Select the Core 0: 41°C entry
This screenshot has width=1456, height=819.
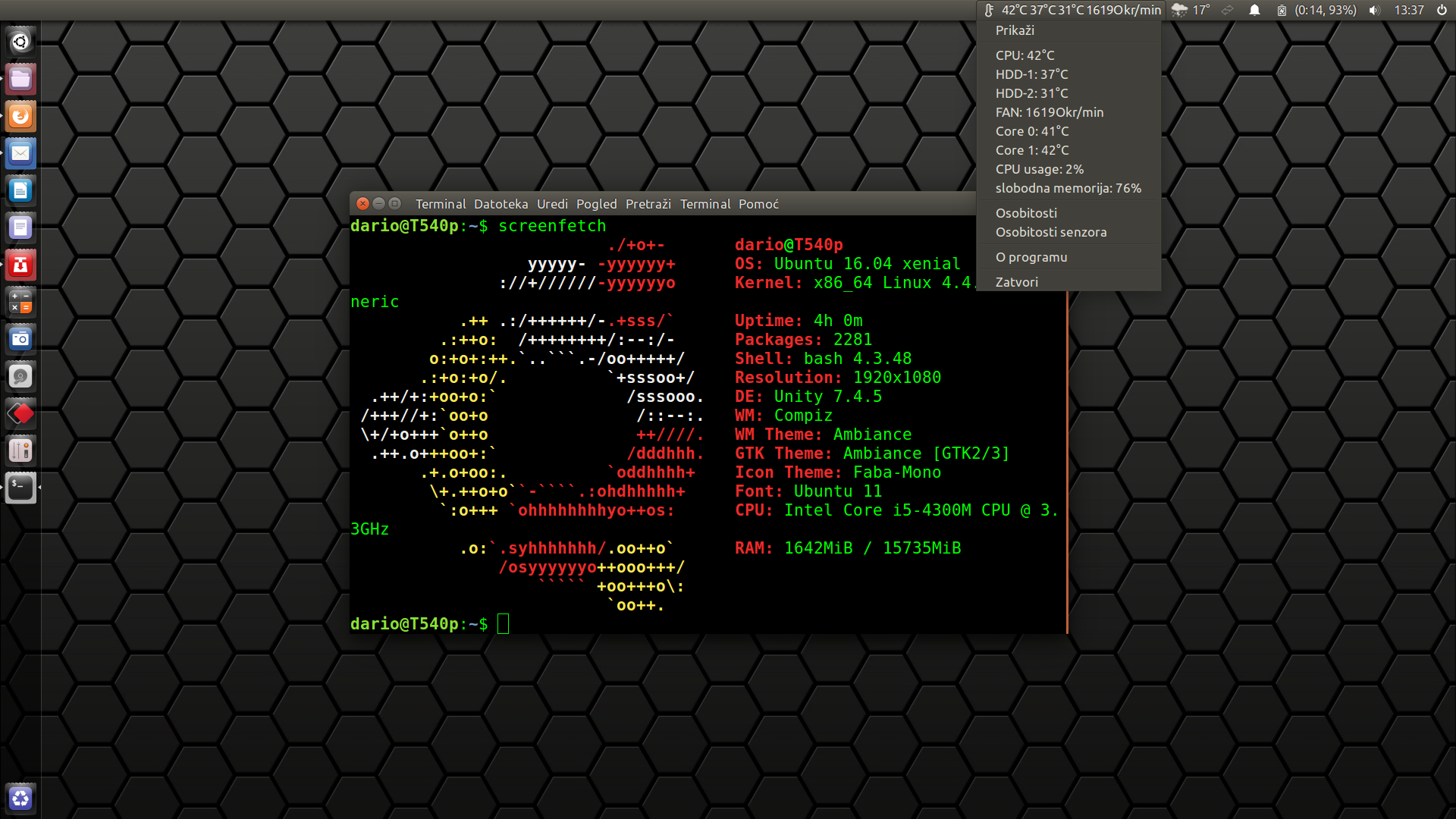pos(1069,131)
